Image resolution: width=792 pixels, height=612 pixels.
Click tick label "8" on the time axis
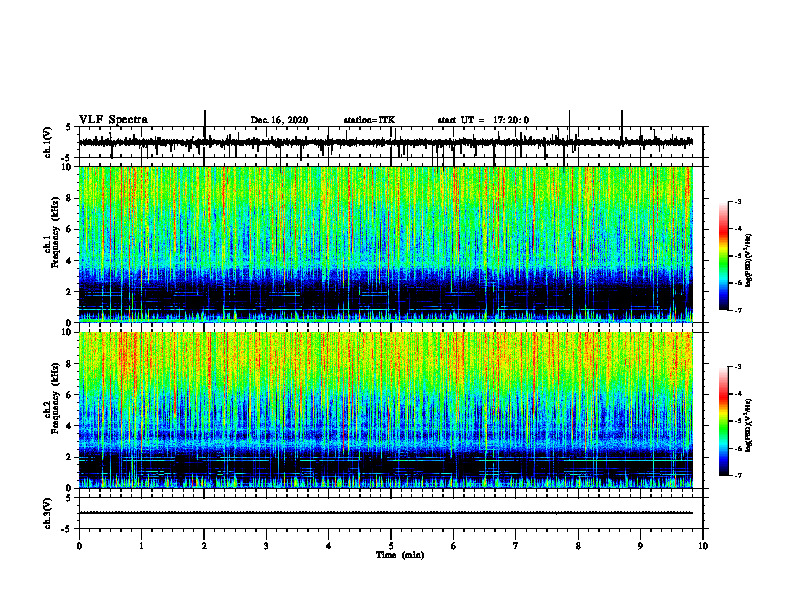[578, 546]
